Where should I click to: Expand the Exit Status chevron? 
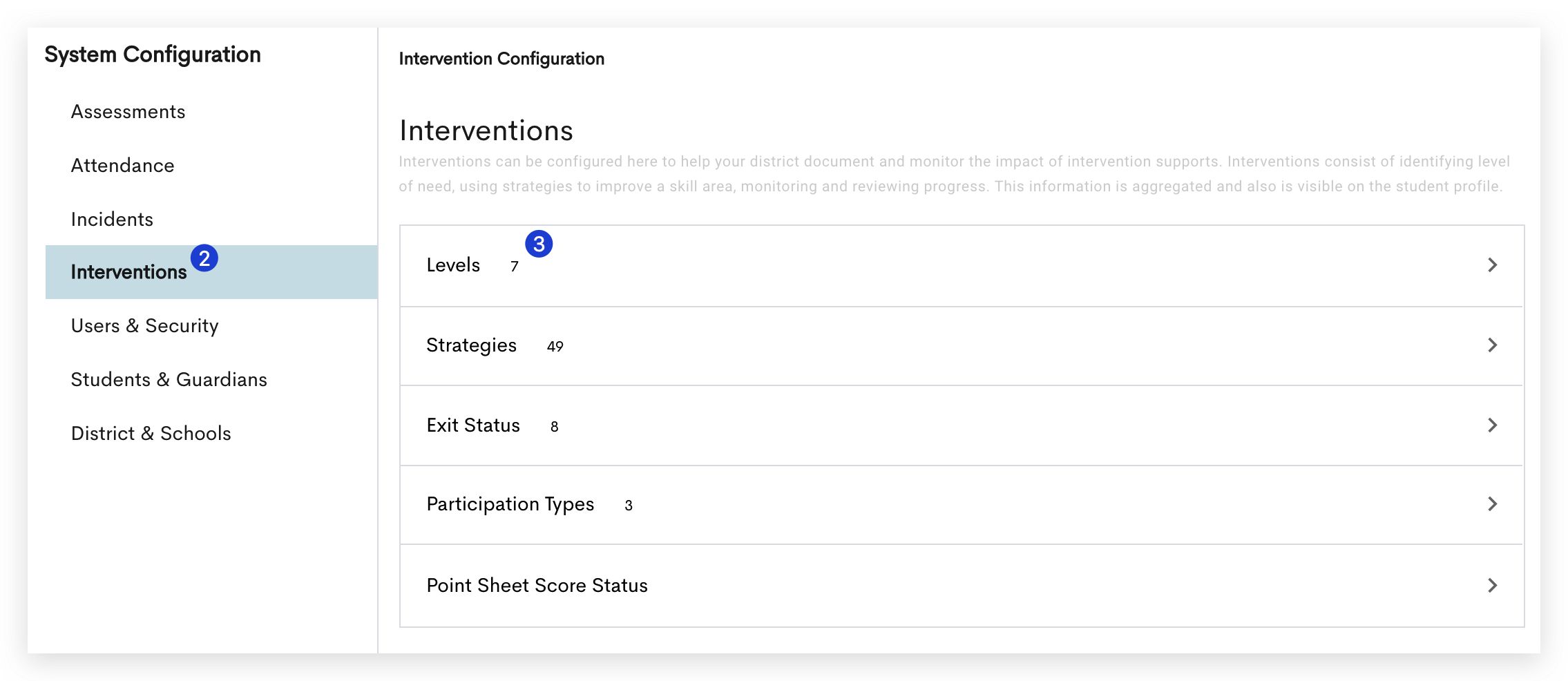coord(1492,425)
